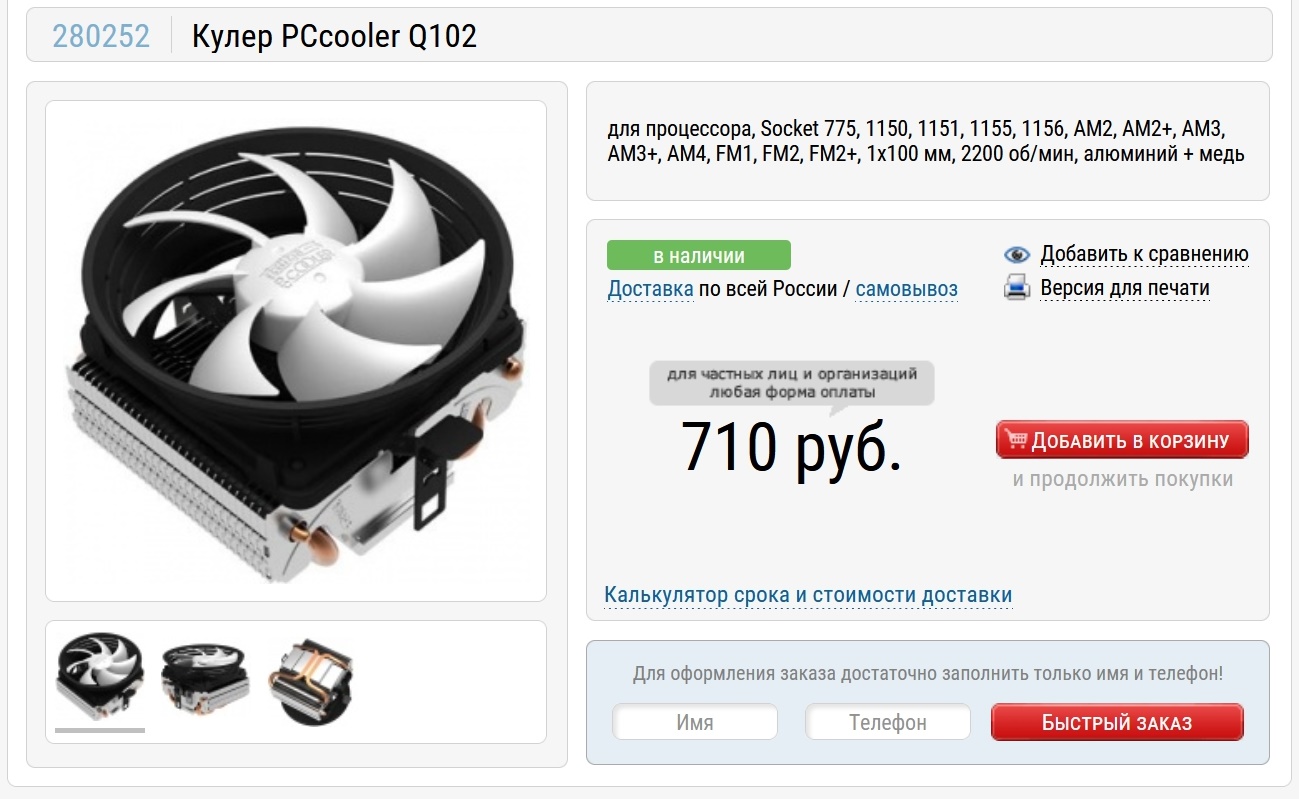Open the самовывоз link
1299x799 pixels.
[x=907, y=290]
